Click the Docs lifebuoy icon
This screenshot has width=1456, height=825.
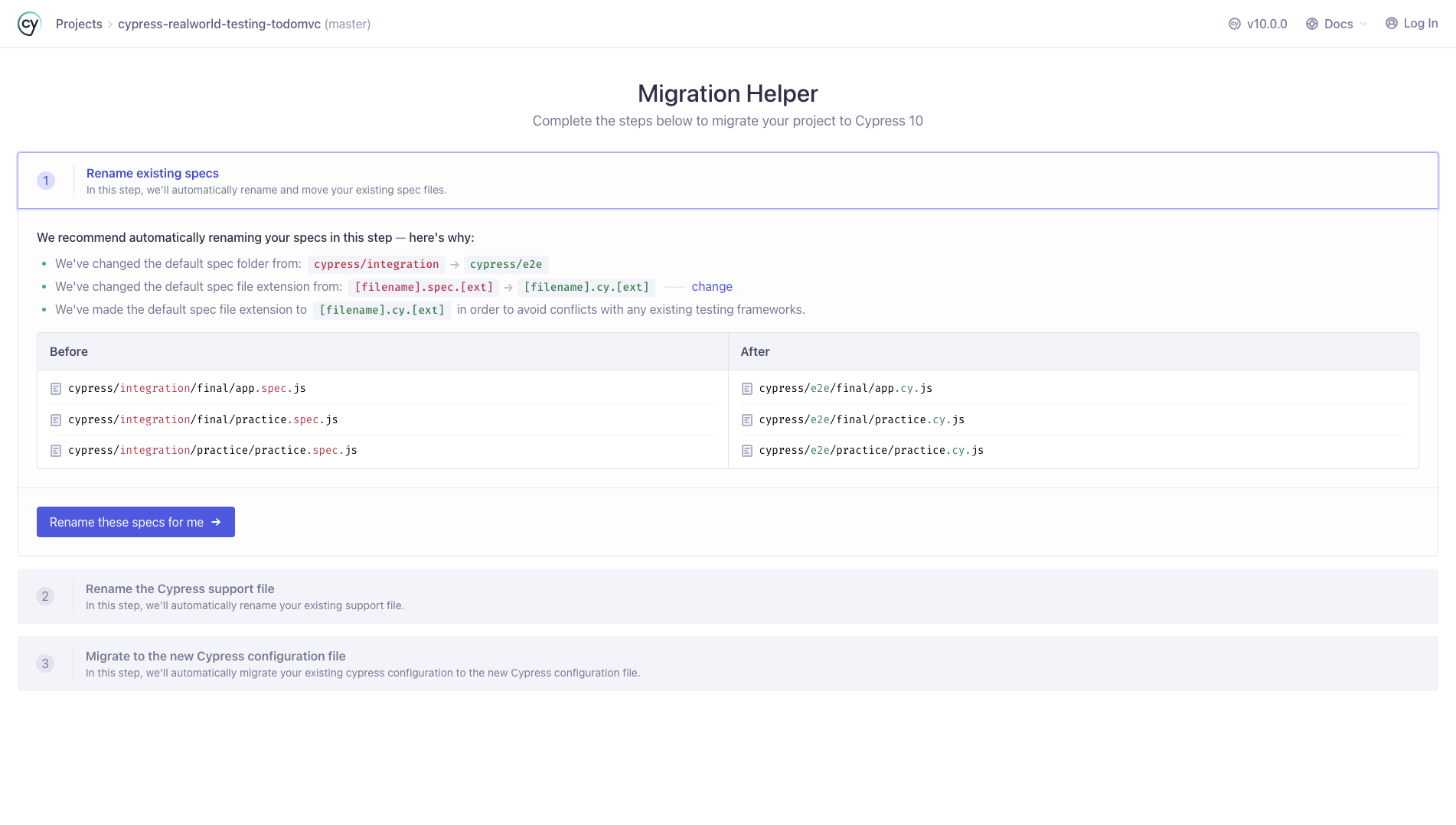pyautogui.click(x=1312, y=24)
